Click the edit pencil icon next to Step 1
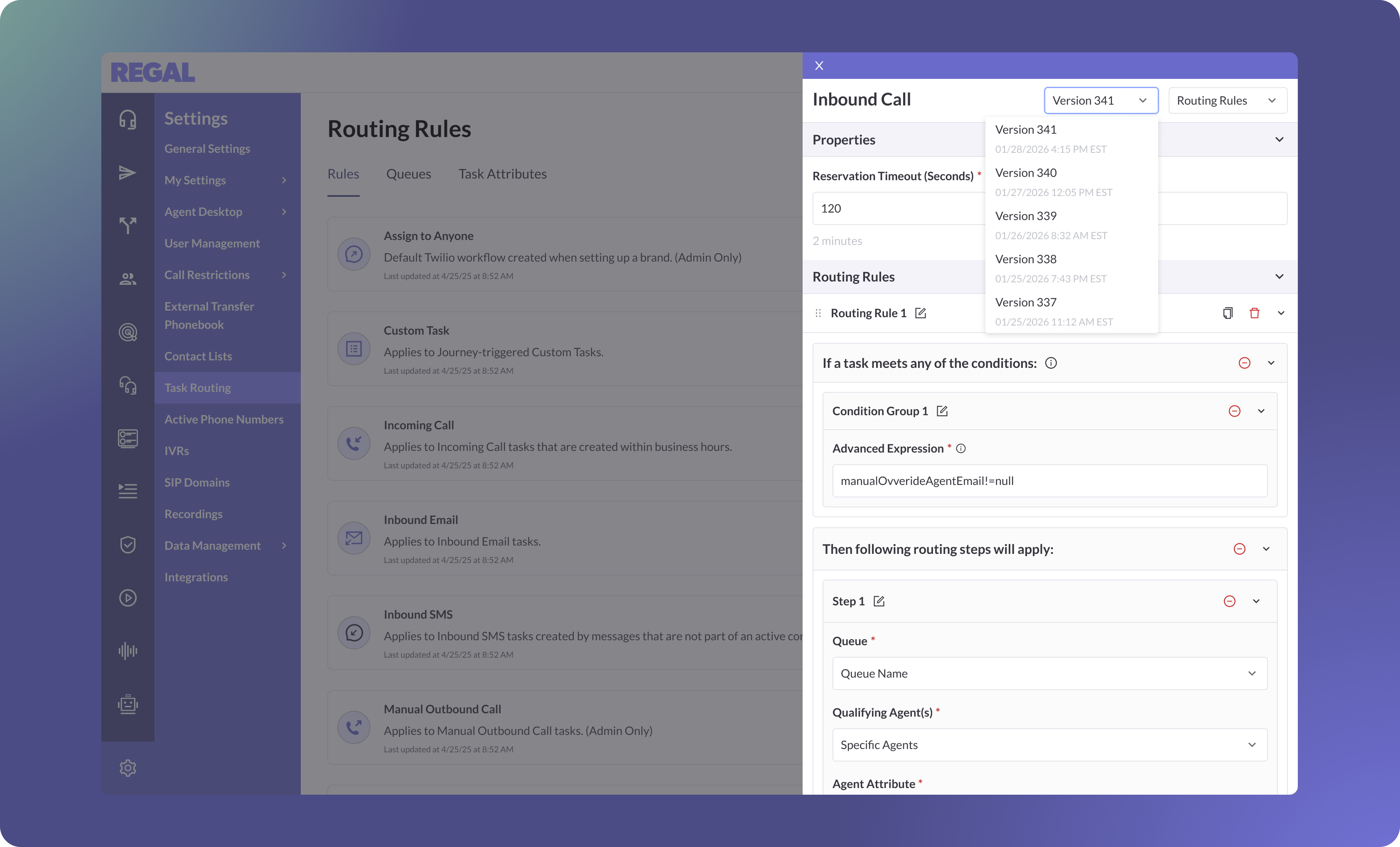The height and width of the screenshot is (847, 1400). (879, 601)
